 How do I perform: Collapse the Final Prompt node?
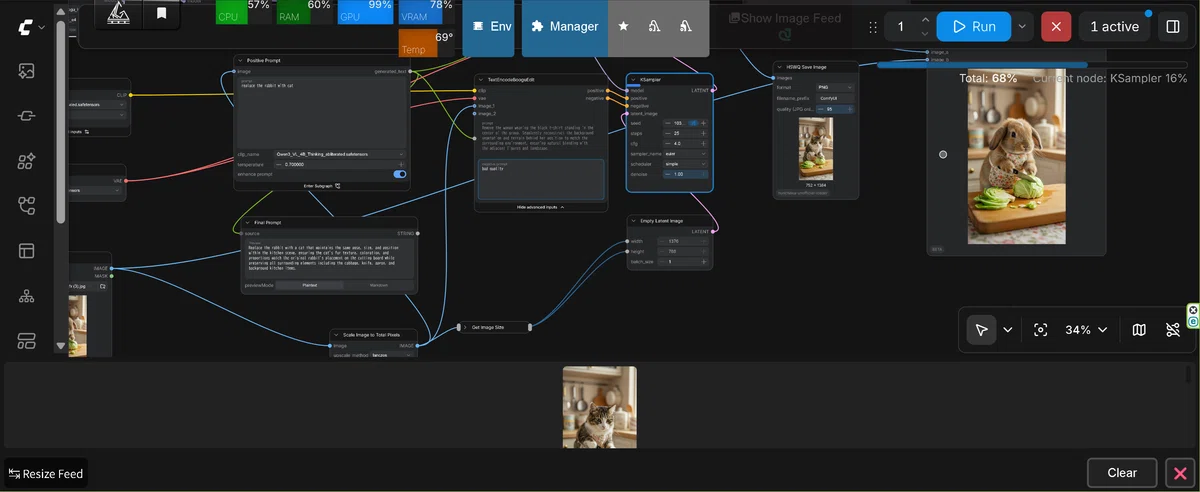coord(247,222)
